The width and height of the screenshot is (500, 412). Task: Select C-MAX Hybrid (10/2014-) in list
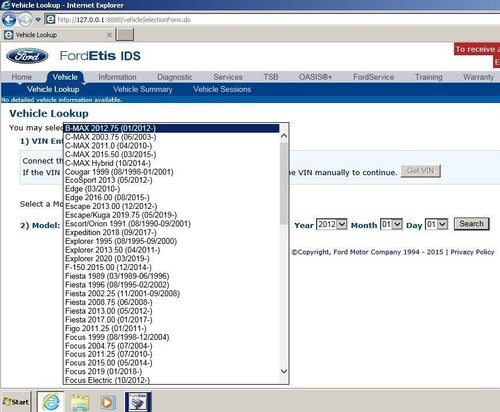(172, 163)
